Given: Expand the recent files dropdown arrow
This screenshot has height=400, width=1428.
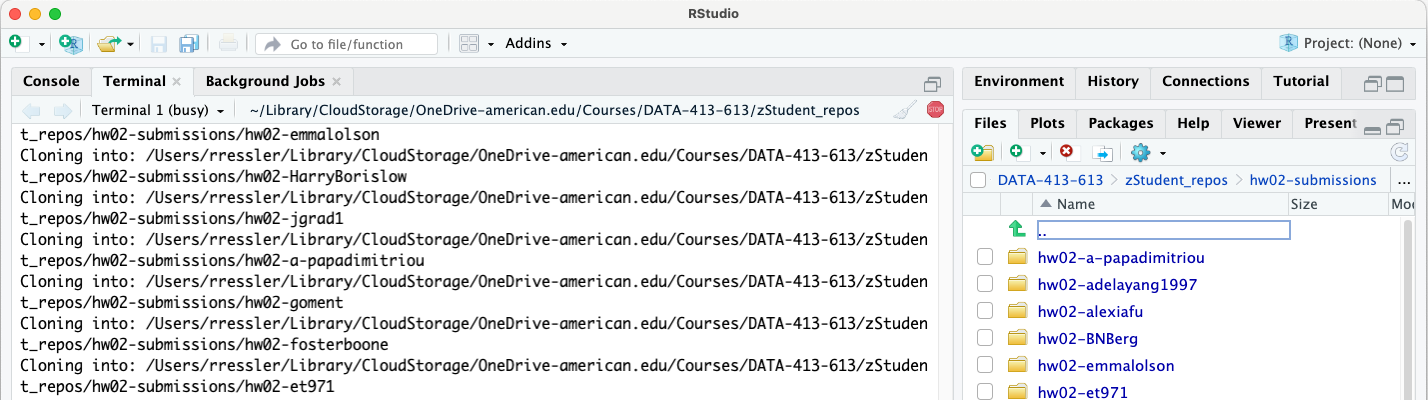Looking at the screenshot, I should pyautogui.click(x=130, y=44).
